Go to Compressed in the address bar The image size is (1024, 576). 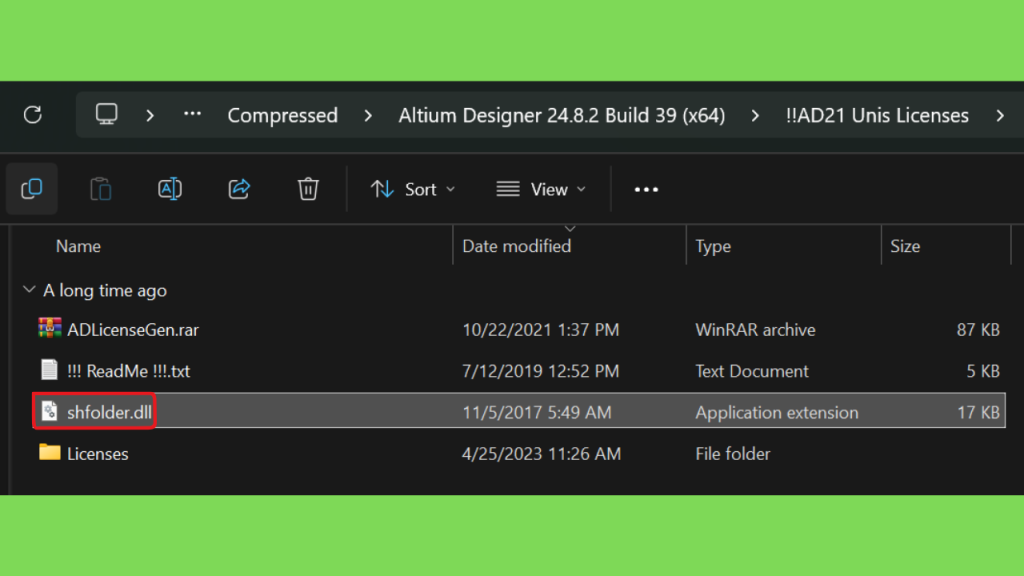point(283,116)
